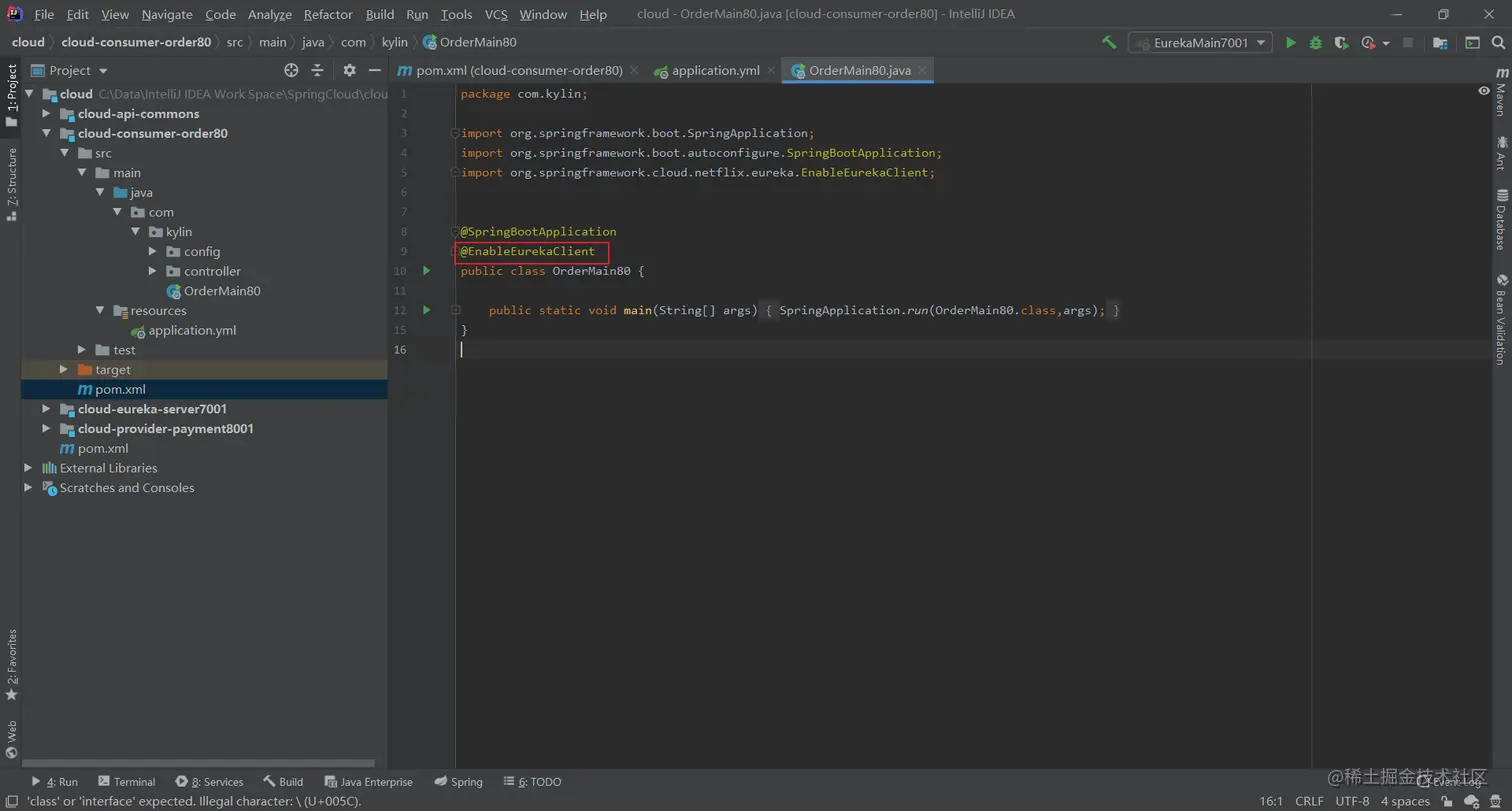Click Collapse All icon in Project panel
1512x811 pixels.
[317, 70]
